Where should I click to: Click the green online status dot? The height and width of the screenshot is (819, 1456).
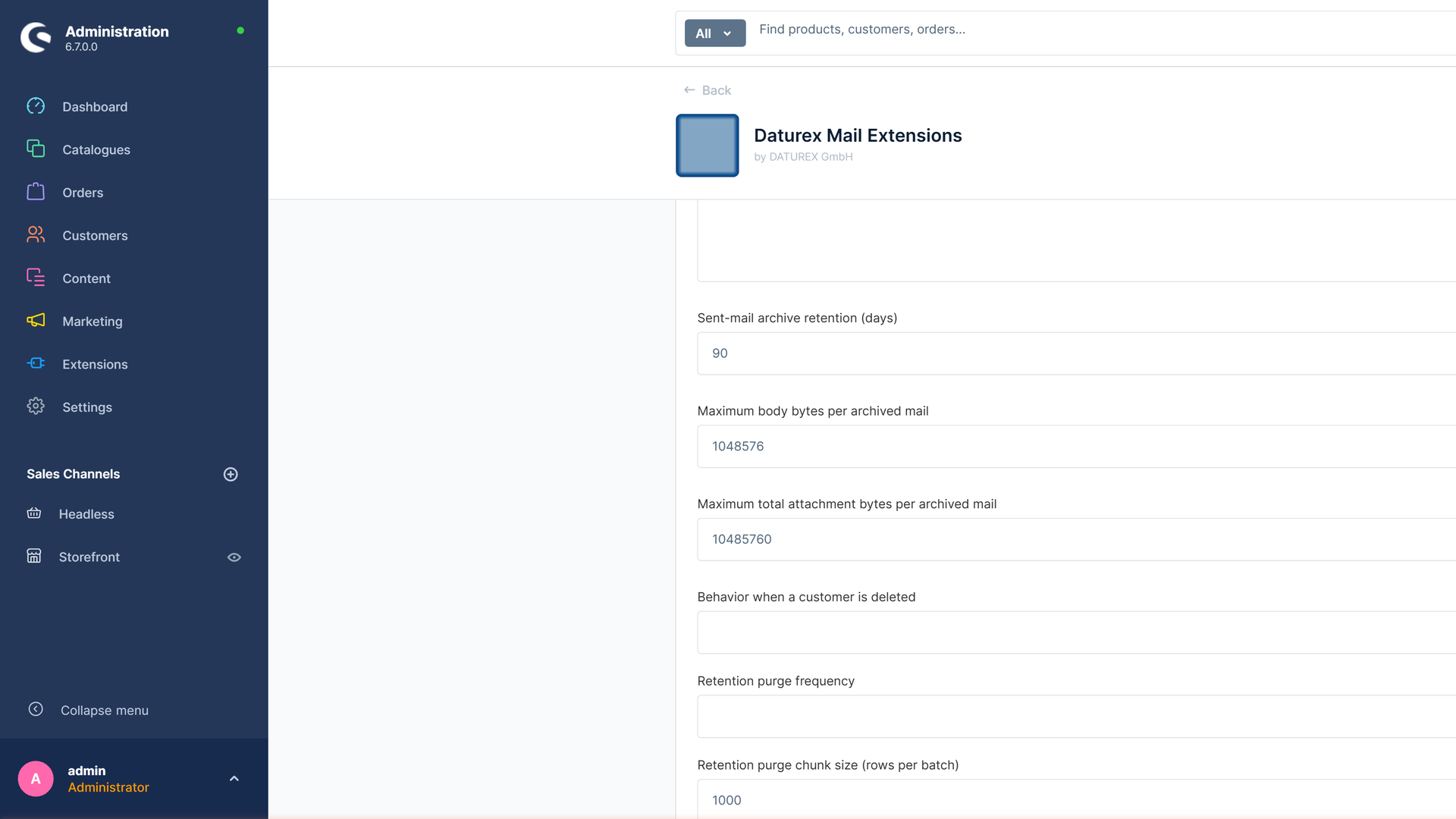(240, 30)
